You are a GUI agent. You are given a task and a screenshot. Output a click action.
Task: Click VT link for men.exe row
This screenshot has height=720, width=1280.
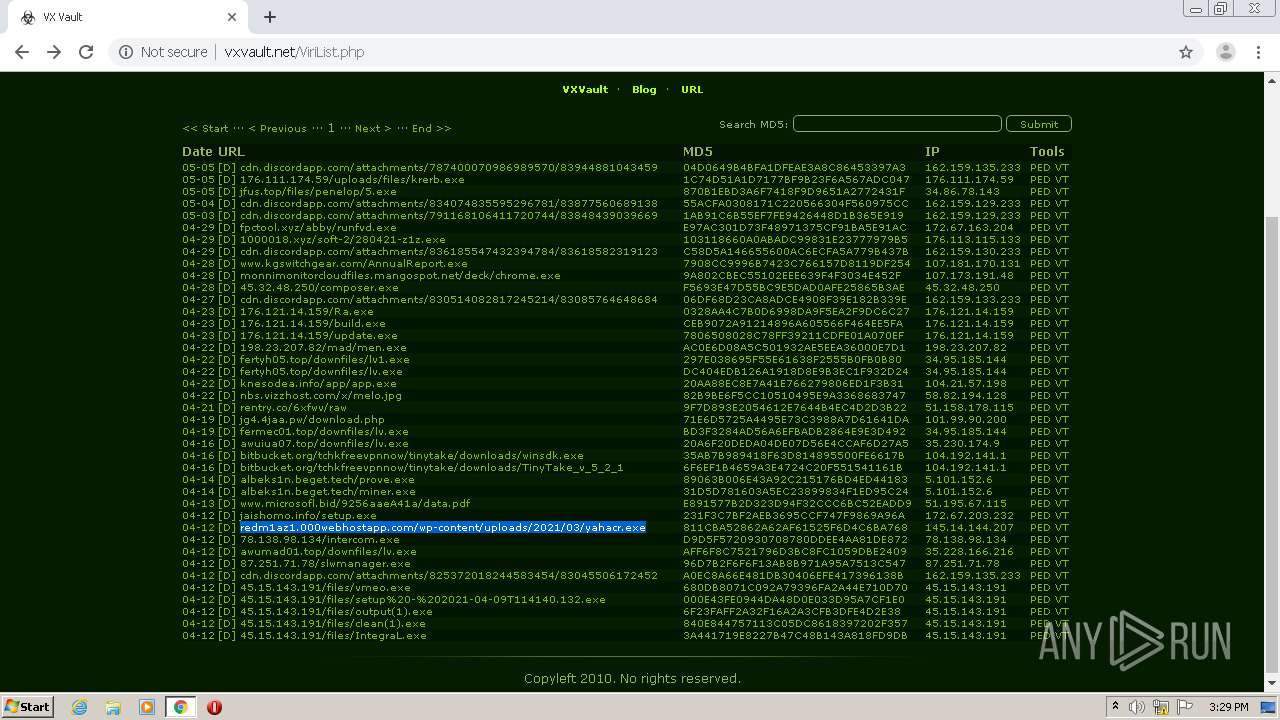[x=1062, y=348]
